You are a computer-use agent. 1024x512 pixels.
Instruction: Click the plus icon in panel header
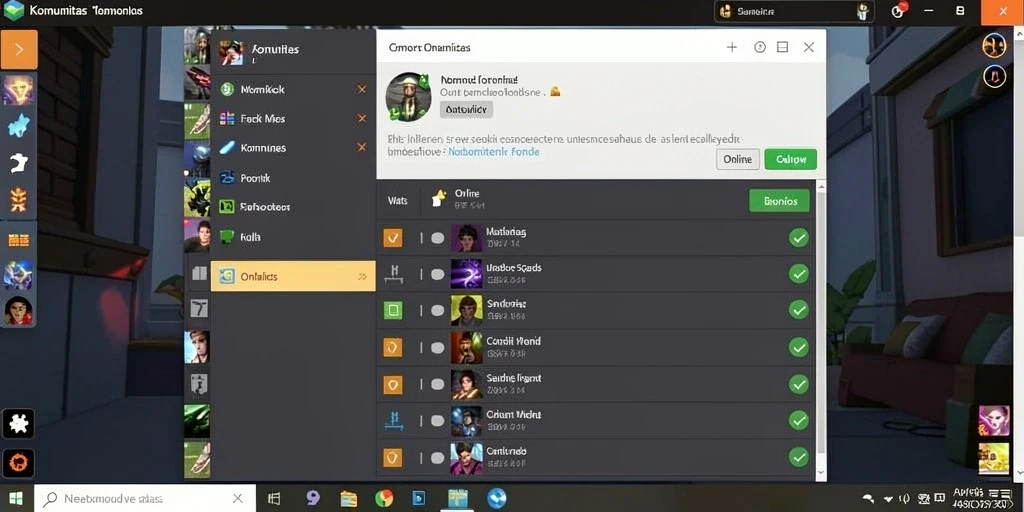tap(732, 47)
